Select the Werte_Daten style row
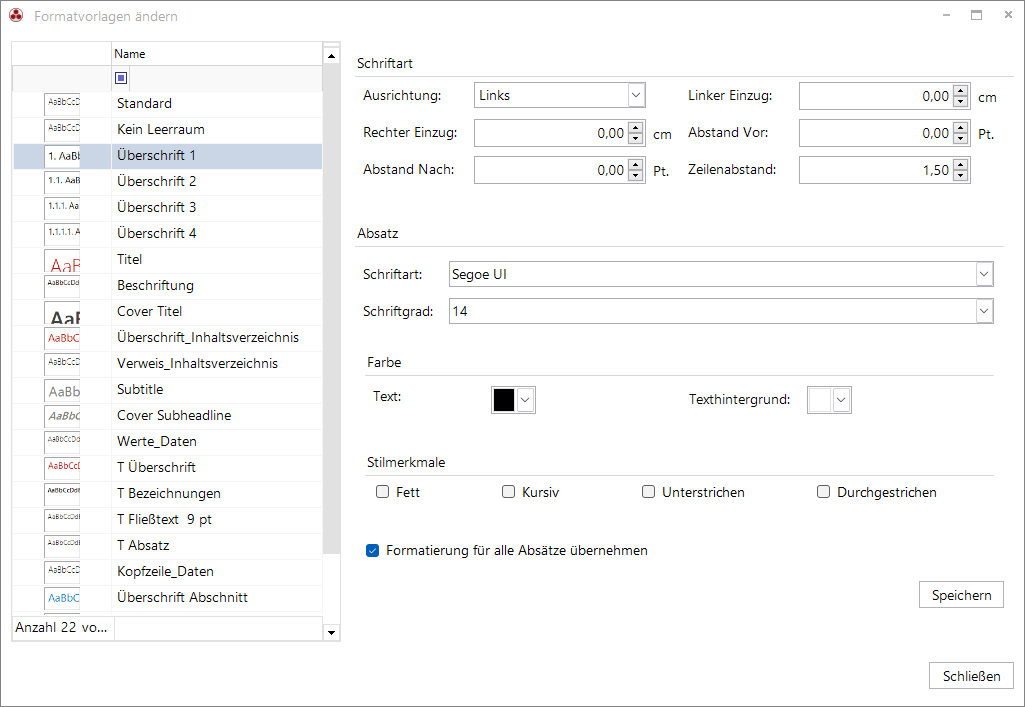1025x707 pixels. (167, 442)
